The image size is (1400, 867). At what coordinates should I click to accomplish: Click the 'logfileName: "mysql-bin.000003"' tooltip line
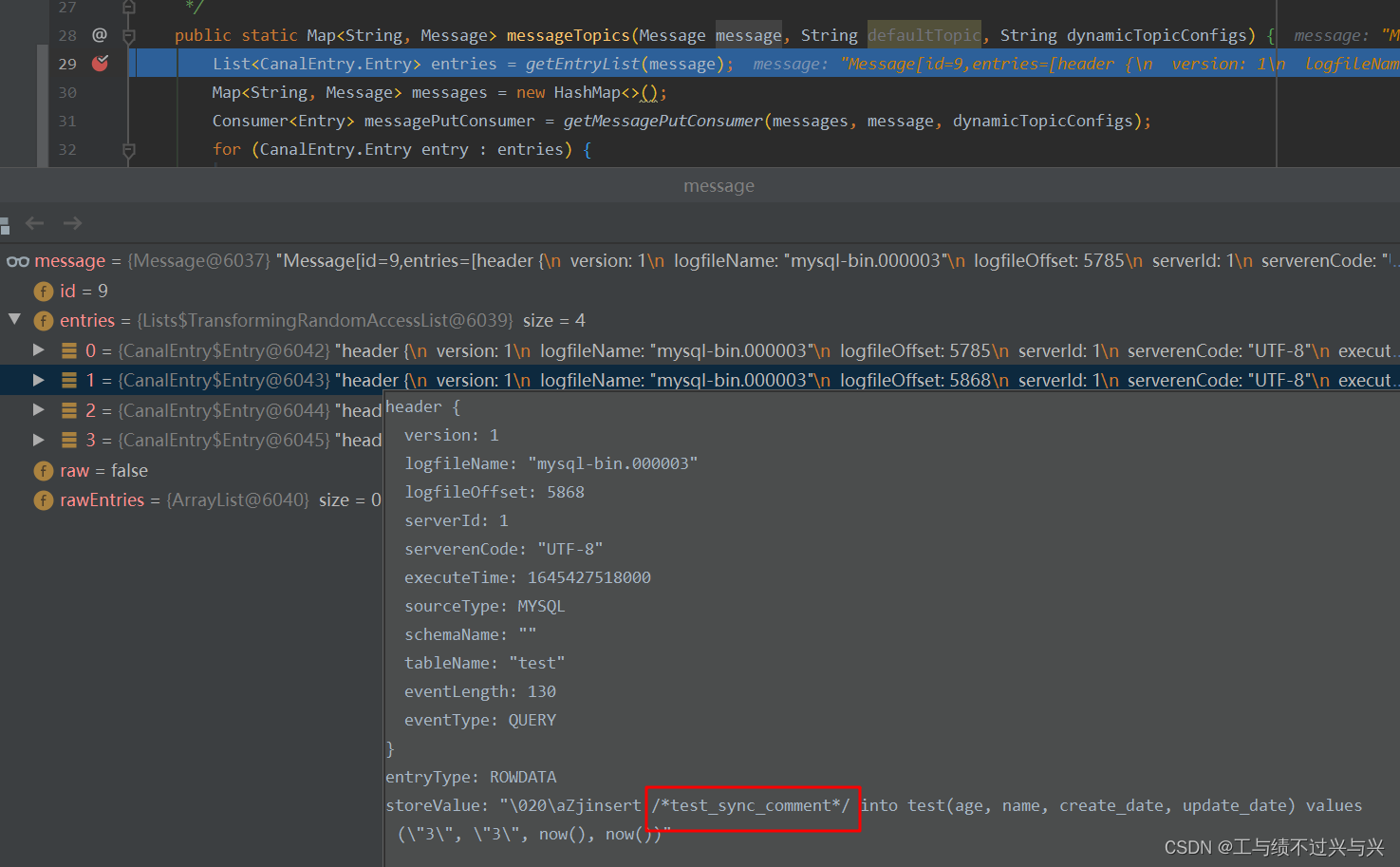(551, 463)
